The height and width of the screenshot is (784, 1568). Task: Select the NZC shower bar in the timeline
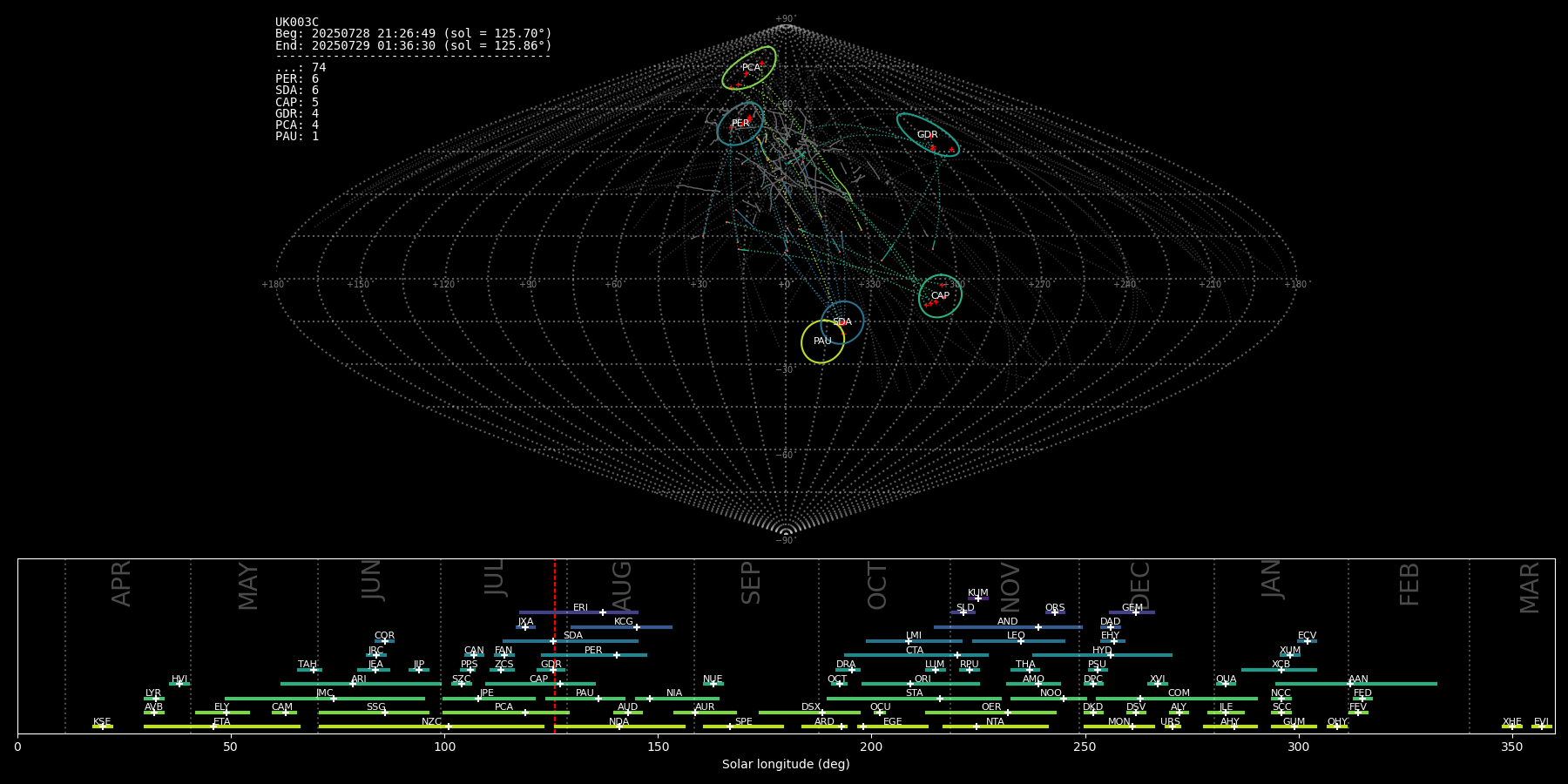tap(431, 727)
